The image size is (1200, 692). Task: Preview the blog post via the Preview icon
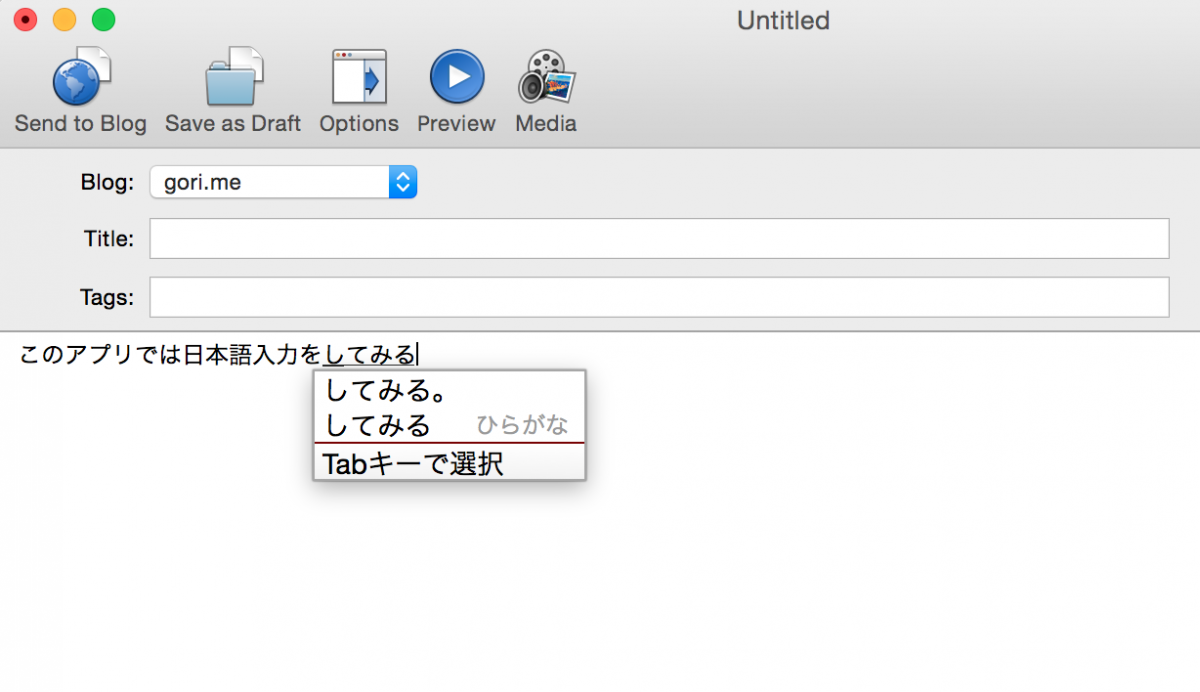coord(456,75)
